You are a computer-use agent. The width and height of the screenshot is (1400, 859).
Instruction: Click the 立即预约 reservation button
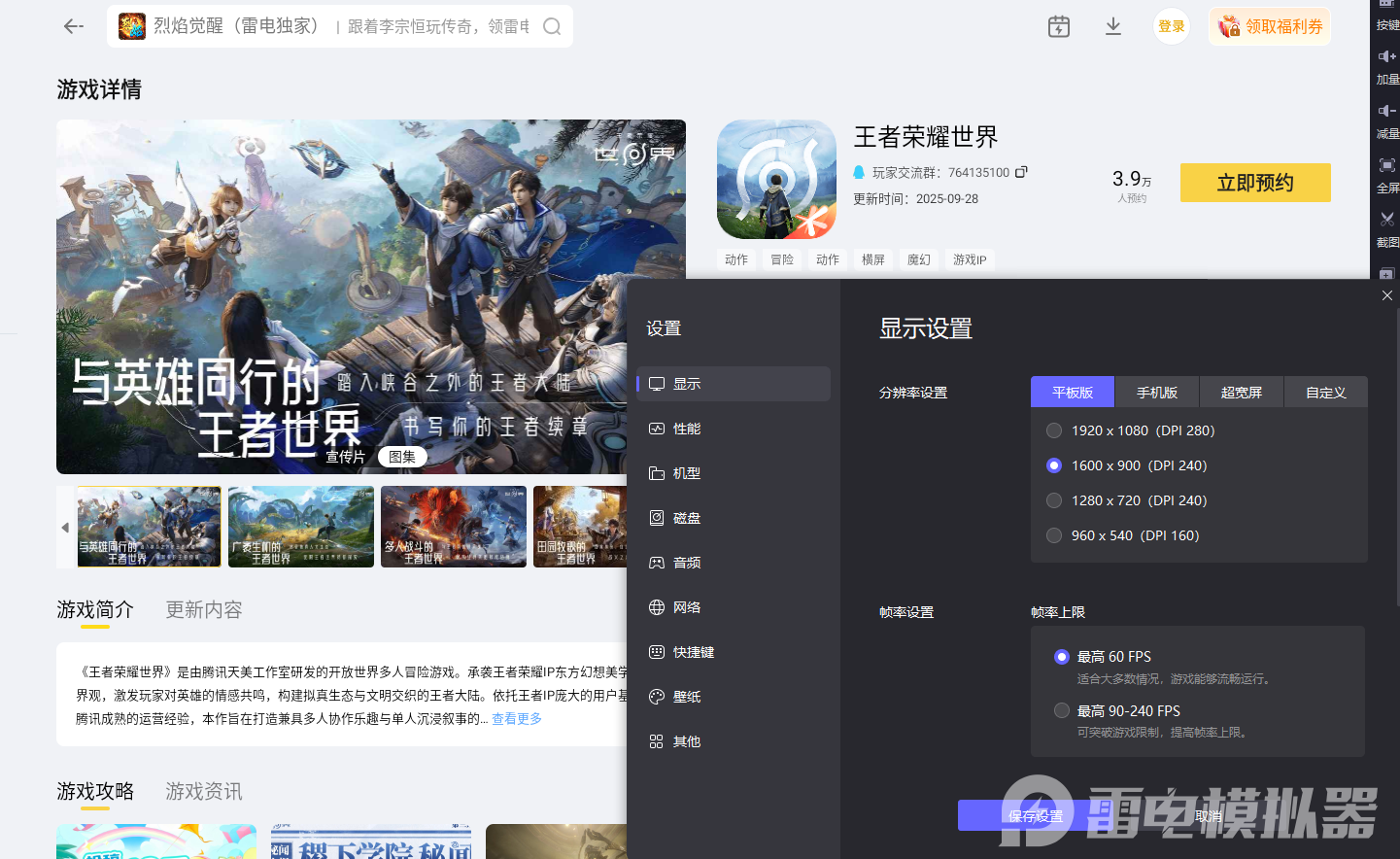[1254, 183]
